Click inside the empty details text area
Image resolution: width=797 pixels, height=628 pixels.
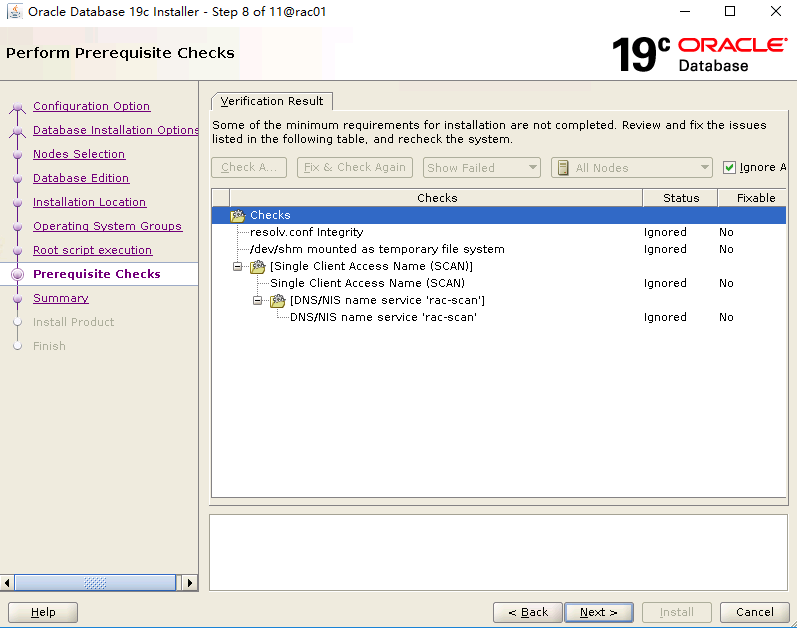coord(498,553)
